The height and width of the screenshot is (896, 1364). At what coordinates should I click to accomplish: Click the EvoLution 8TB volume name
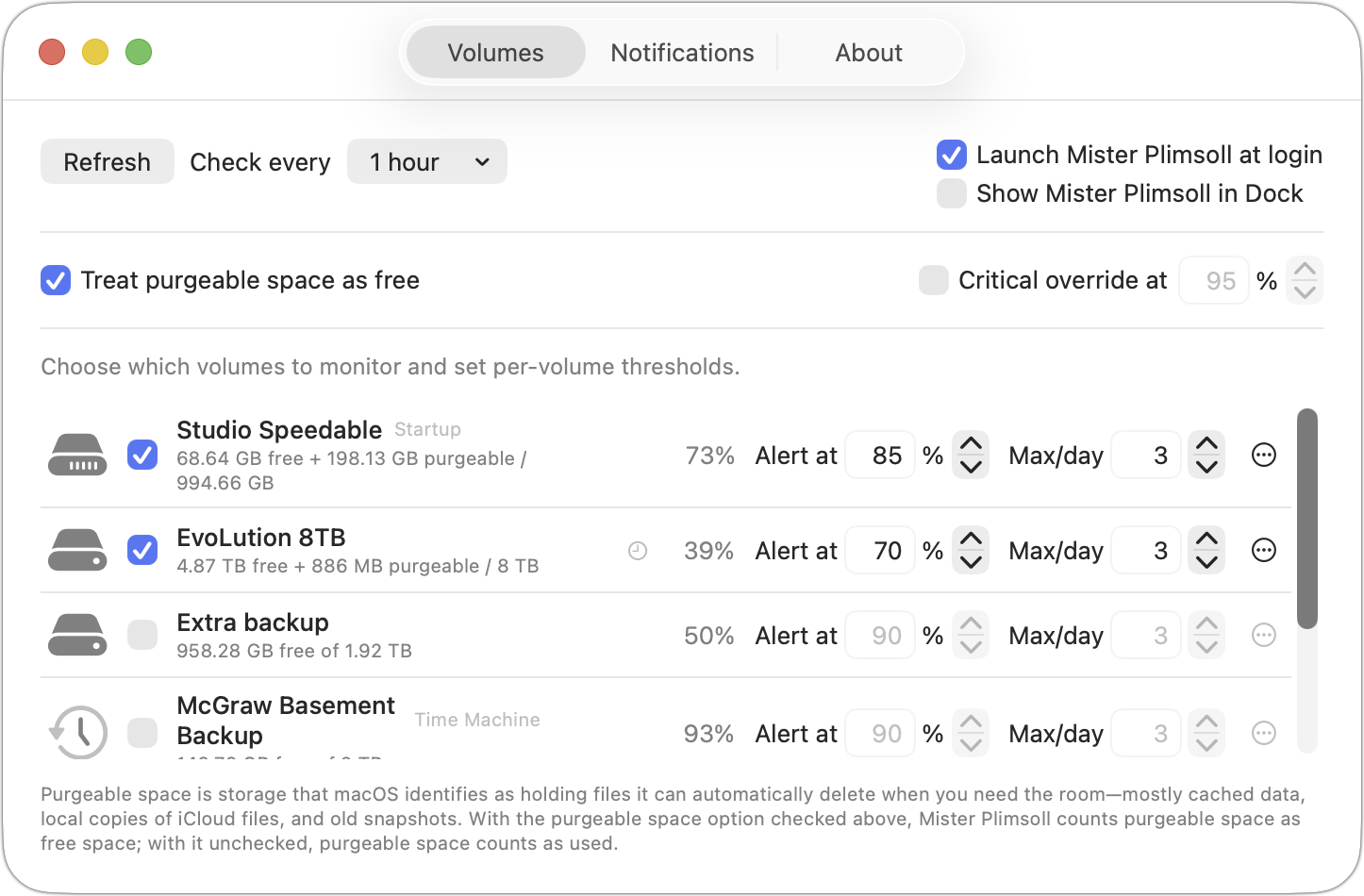coord(261,538)
